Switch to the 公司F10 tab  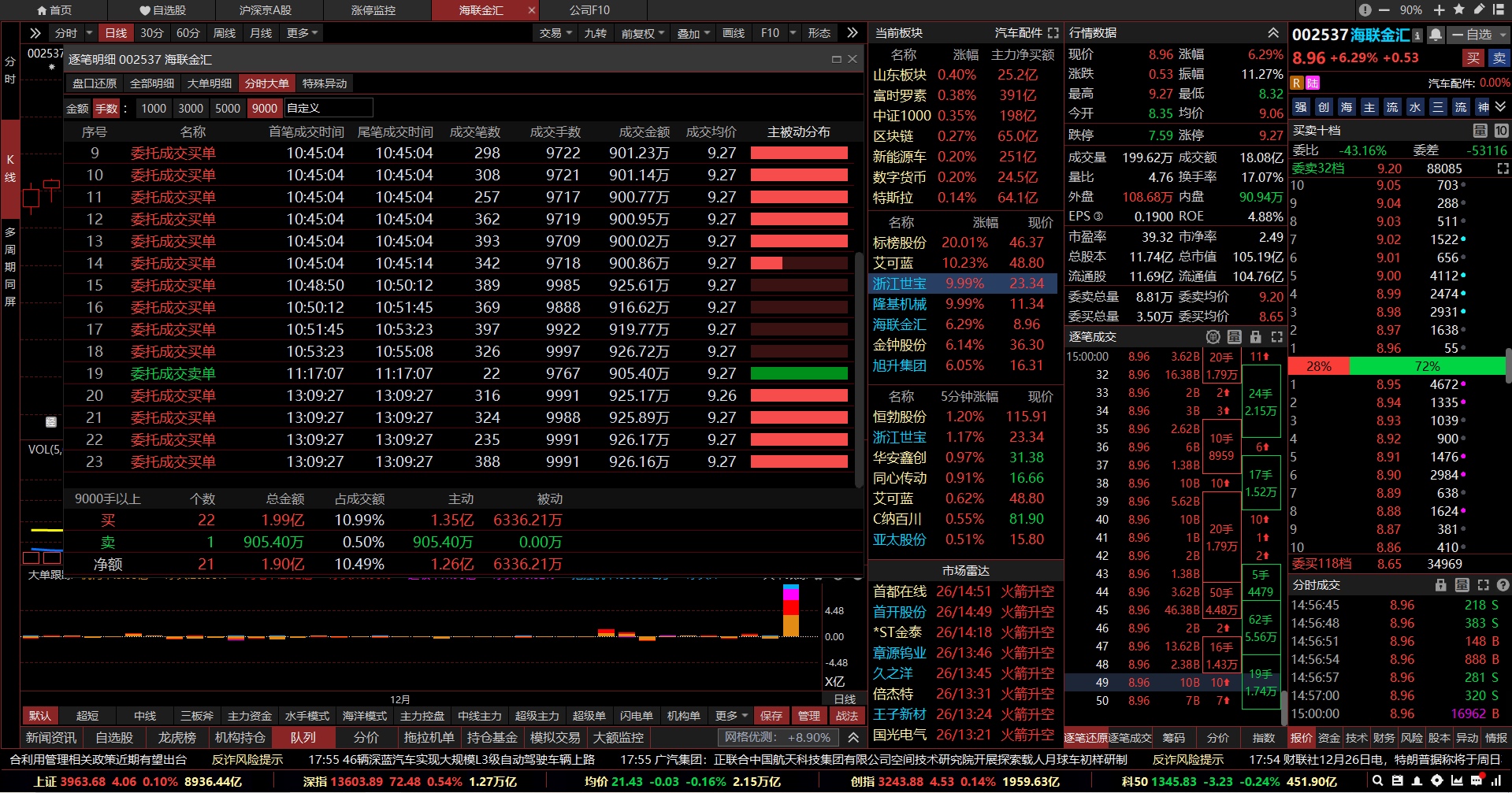589,10
